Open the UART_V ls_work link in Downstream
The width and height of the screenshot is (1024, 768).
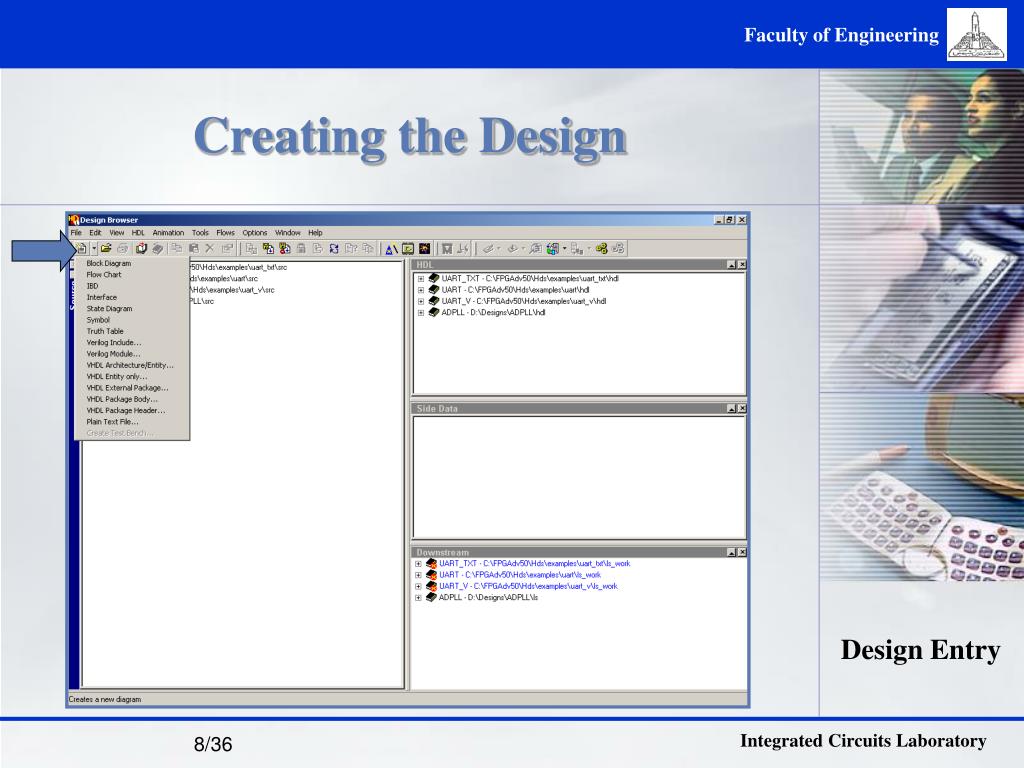pos(530,585)
